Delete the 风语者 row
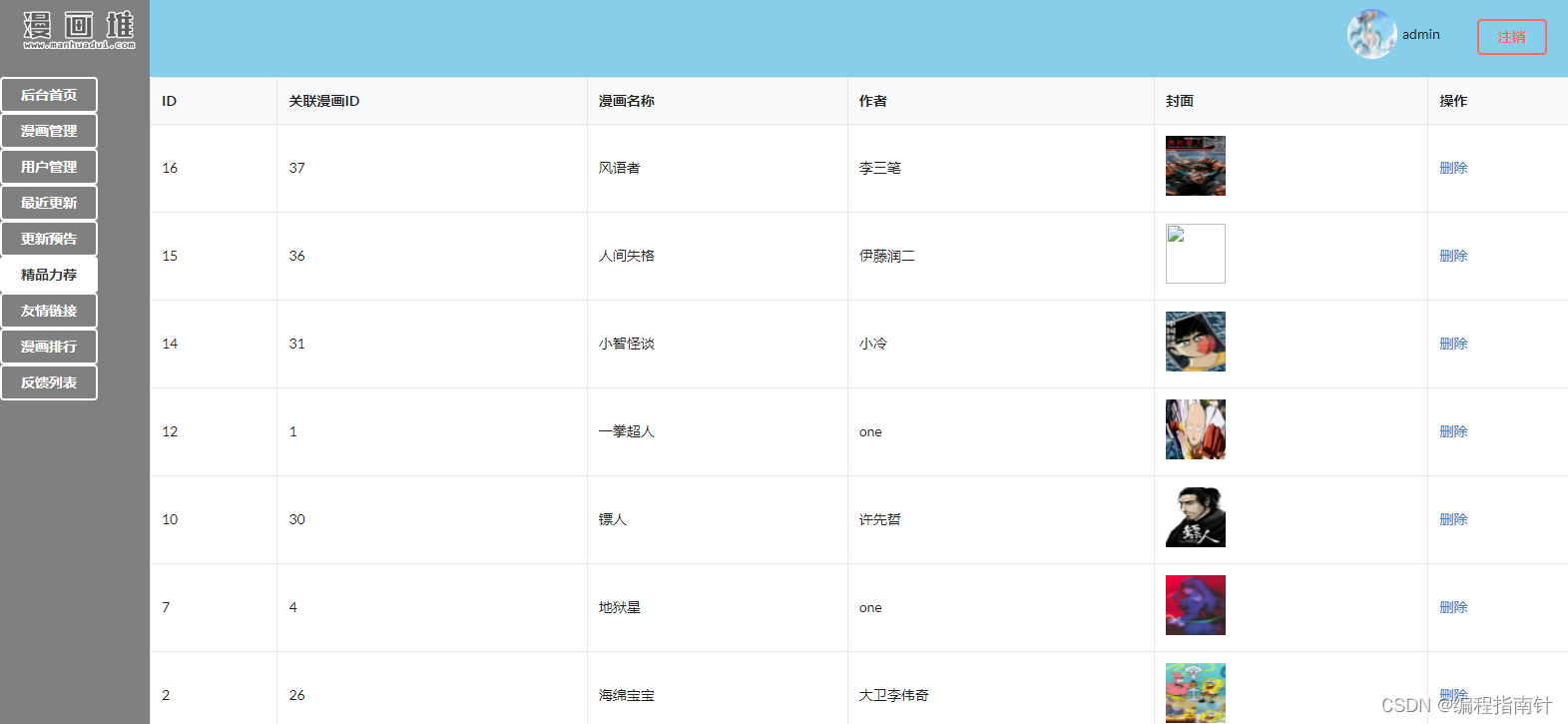 pyautogui.click(x=1453, y=168)
